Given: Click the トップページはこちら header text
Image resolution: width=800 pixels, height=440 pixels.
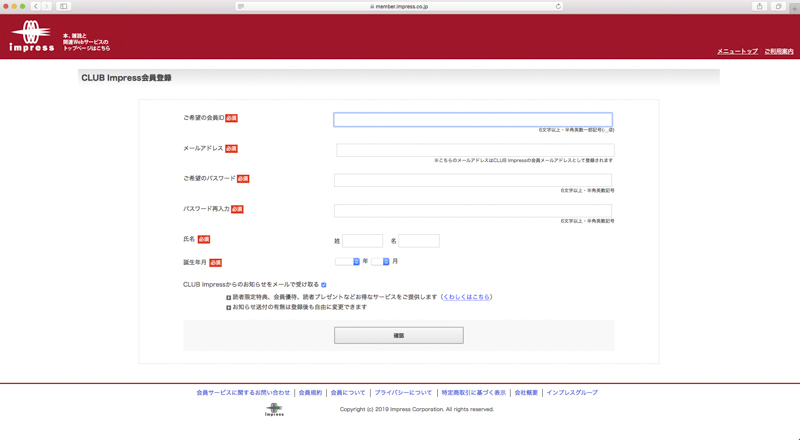Looking at the screenshot, I should [86, 48].
